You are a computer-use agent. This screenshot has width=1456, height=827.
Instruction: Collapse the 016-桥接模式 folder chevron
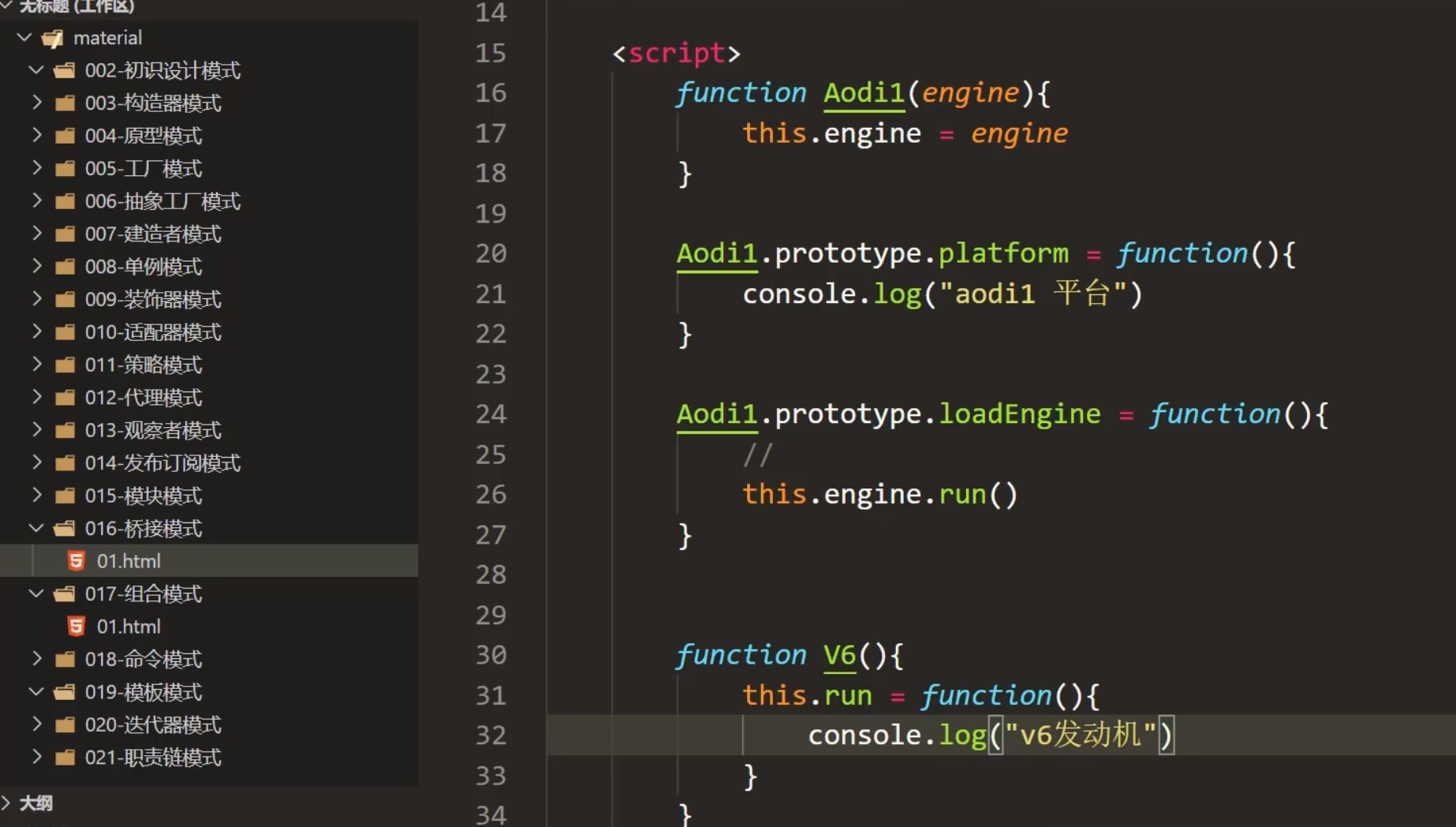pos(36,528)
